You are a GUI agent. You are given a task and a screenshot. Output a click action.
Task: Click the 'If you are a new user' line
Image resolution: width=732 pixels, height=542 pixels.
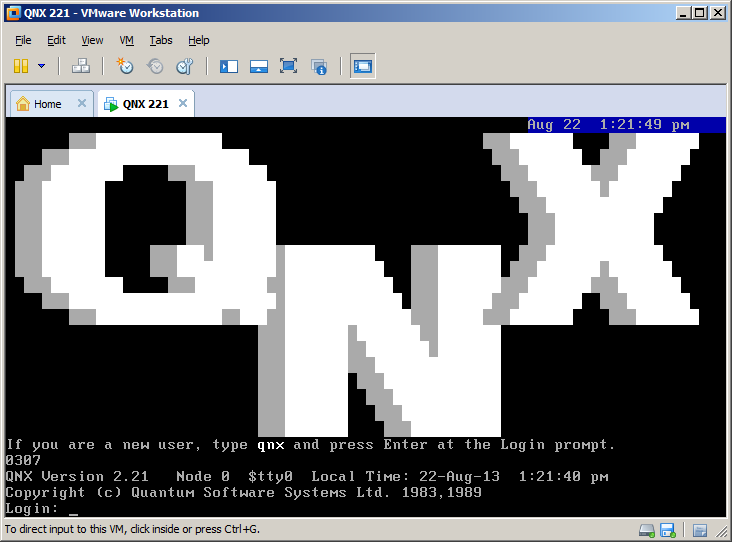[311, 445]
